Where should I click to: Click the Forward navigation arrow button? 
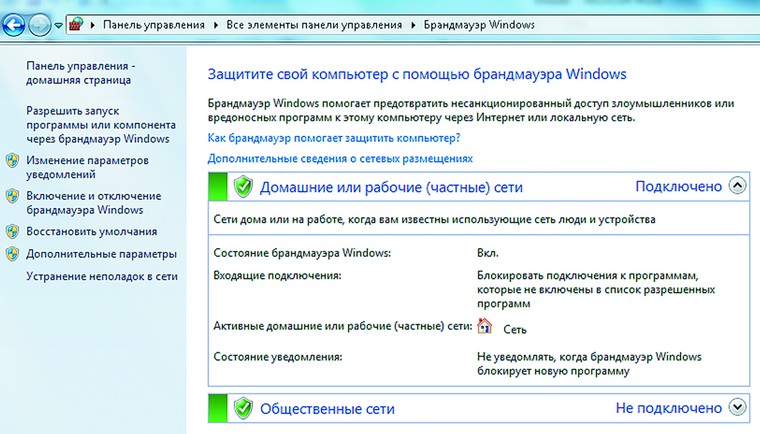pos(39,24)
